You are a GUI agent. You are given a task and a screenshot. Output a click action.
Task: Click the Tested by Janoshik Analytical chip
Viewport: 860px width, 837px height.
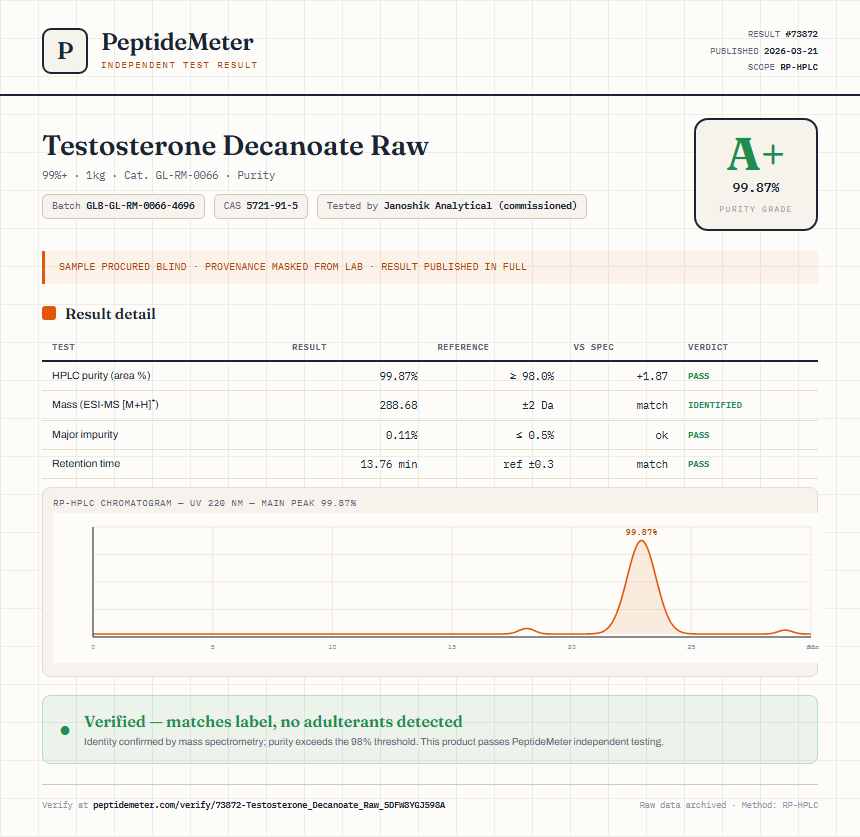pyautogui.click(x=451, y=206)
